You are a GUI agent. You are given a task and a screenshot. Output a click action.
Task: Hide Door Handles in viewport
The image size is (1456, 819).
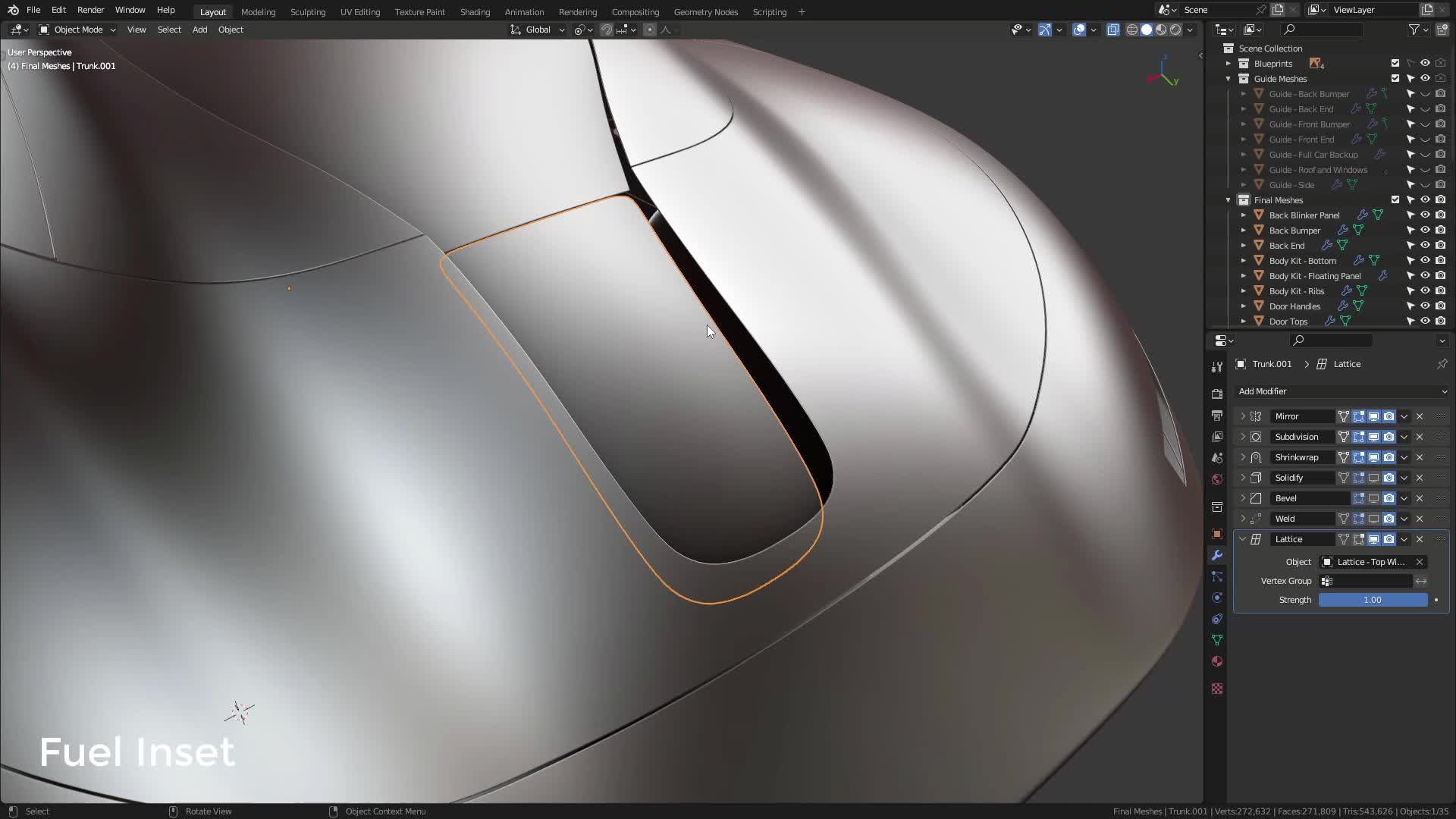(1426, 306)
